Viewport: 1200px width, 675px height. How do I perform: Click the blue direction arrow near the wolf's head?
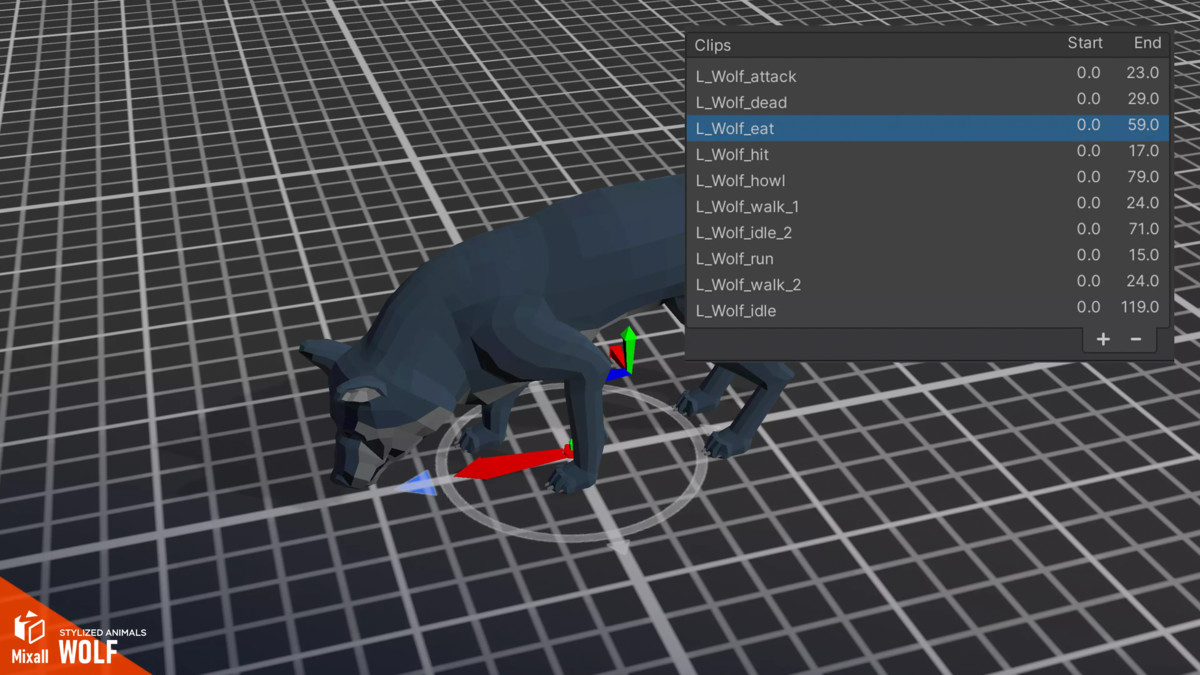(416, 484)
